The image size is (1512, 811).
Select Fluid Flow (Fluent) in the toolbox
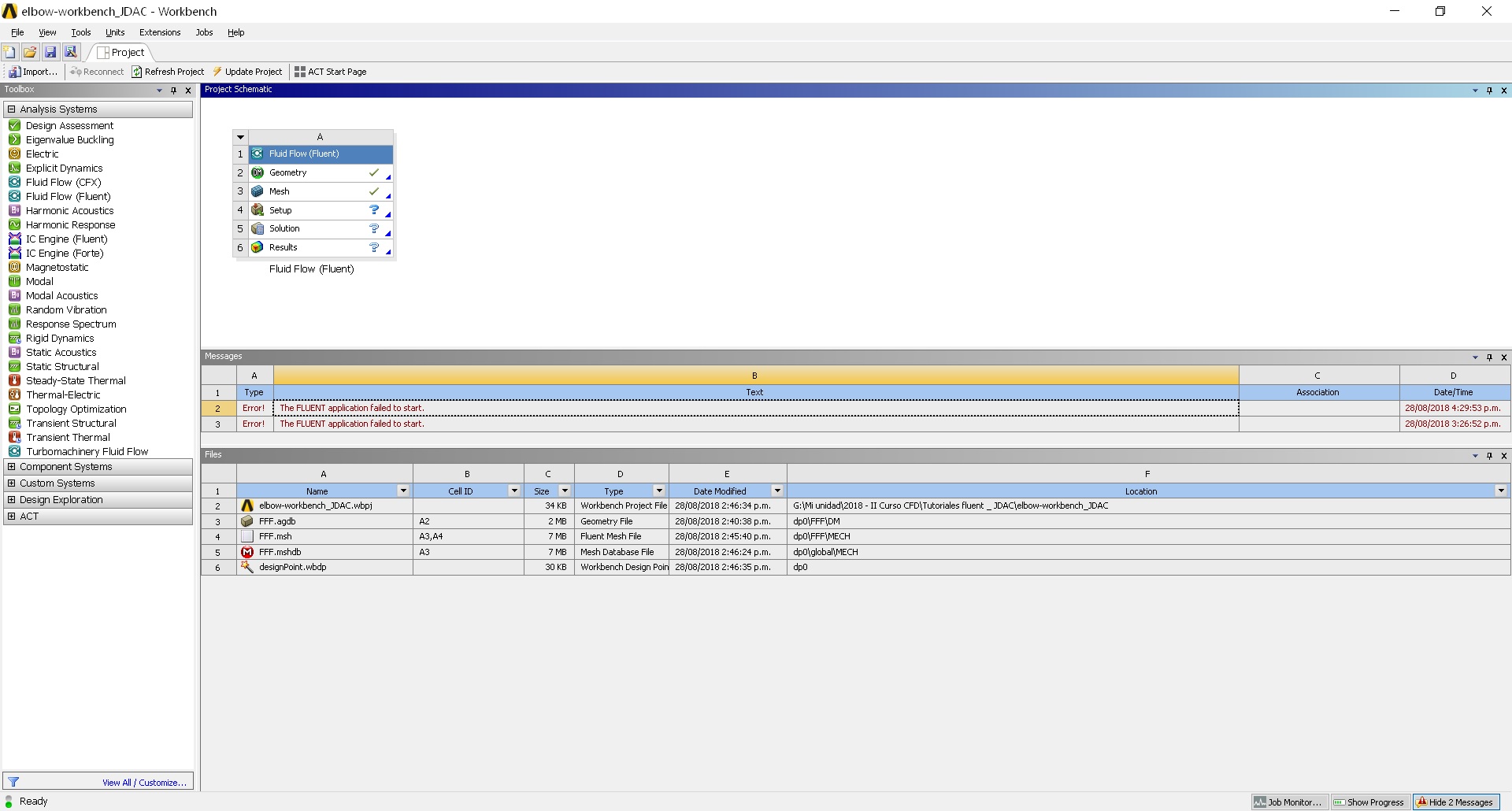coord(68,196)
